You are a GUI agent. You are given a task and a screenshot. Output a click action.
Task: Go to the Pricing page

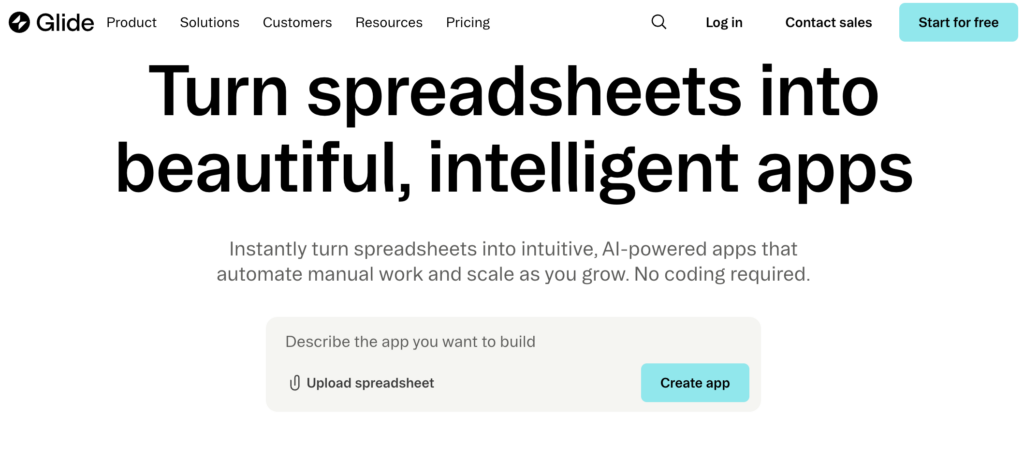468,22
